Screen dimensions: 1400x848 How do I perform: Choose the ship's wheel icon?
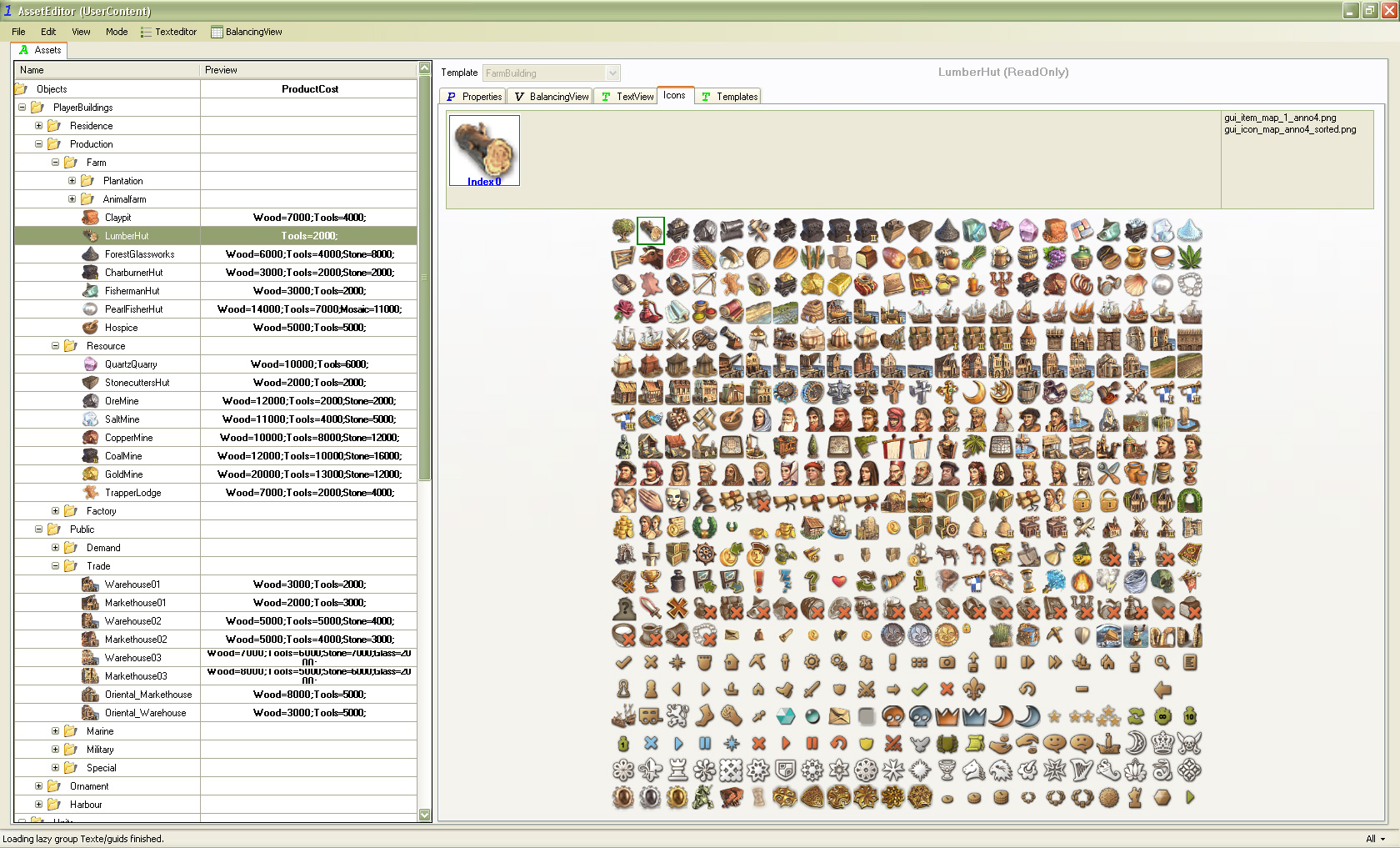coord(704,554)
